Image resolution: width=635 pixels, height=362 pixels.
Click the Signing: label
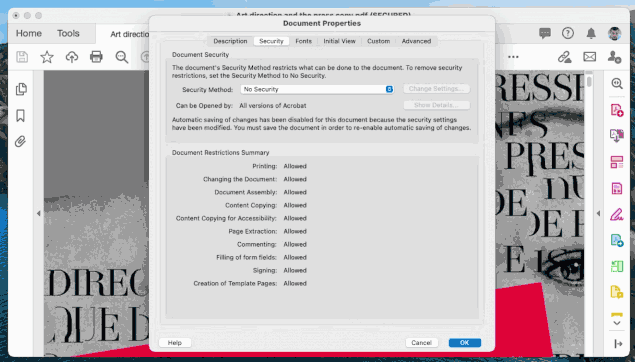264,270
